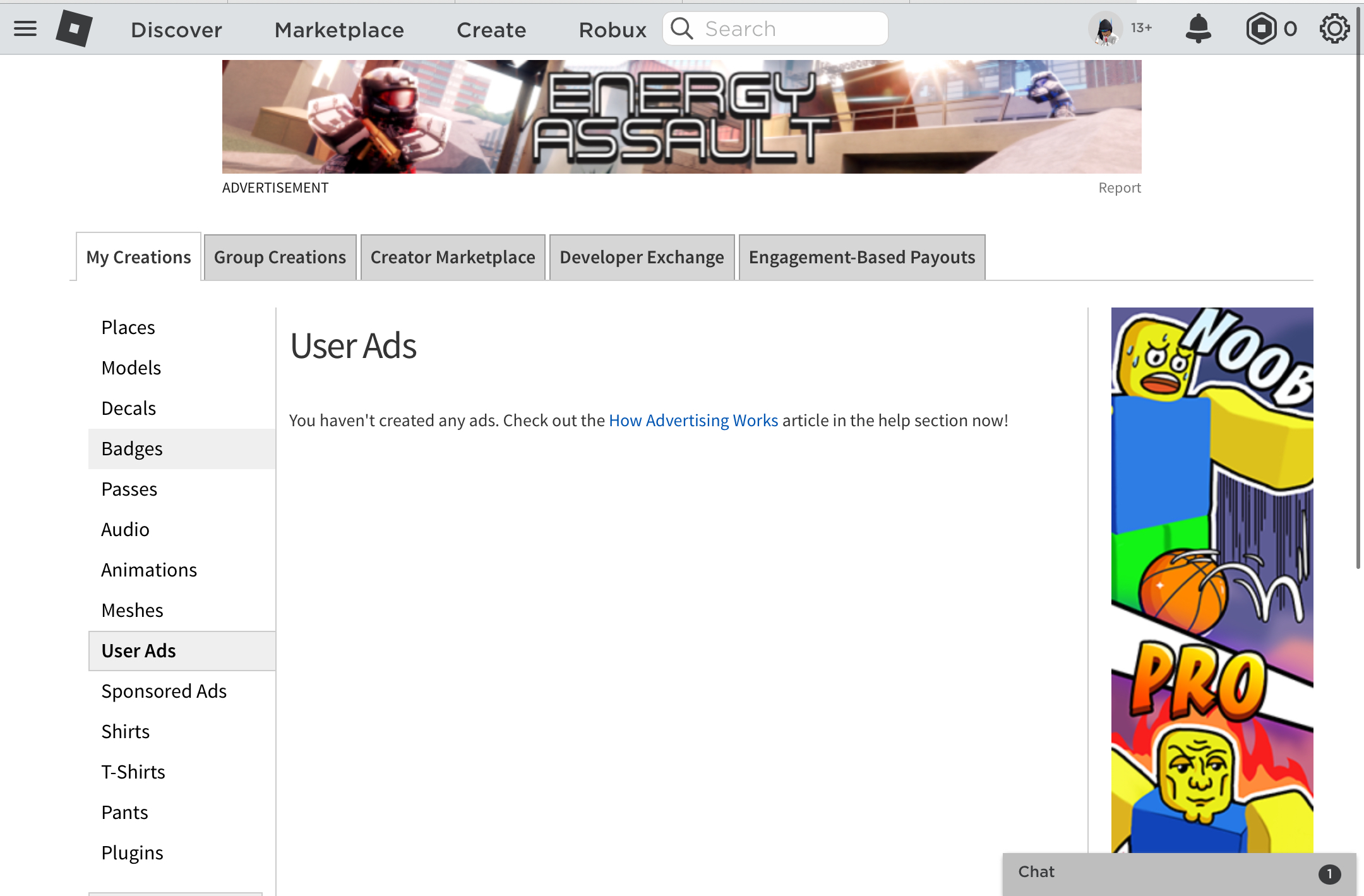Screen dimensions: 1364x896
Task: Switch to the Developer Exchange tab
Action: point(642,257)
